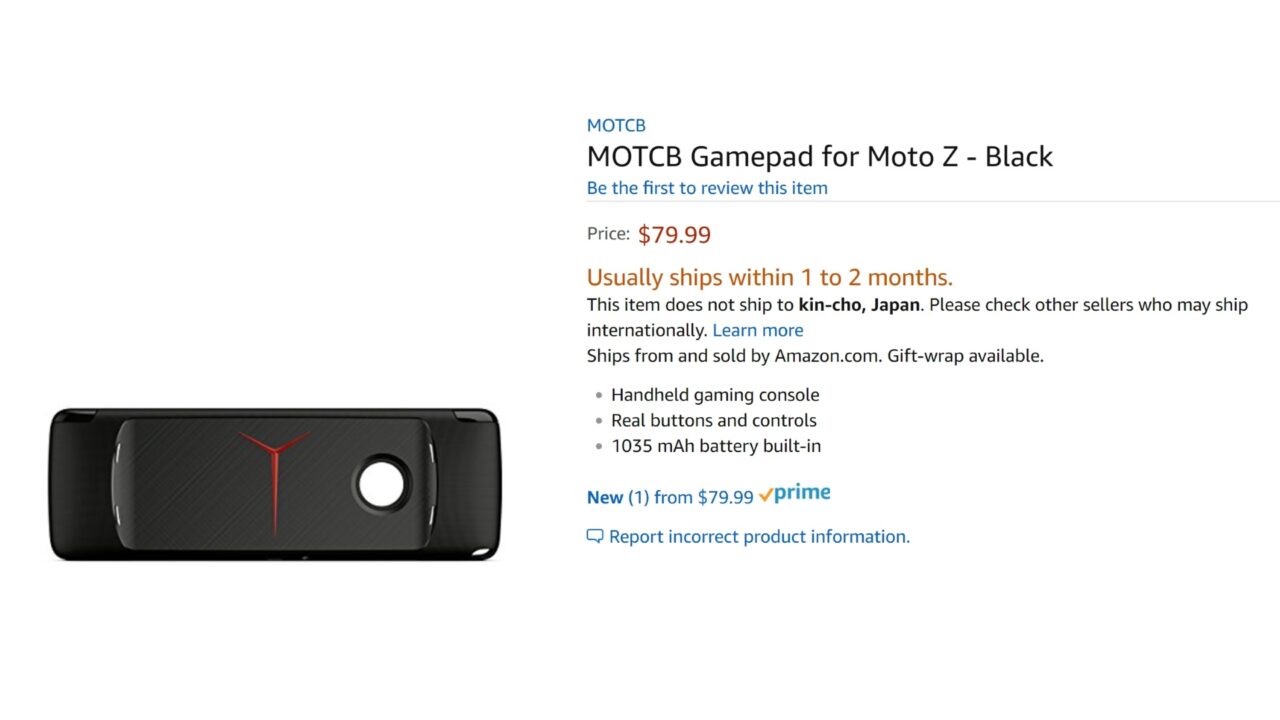Open the MOTCB brand link
Viewport: 1280px width, 720px height.
click(x=616, y=125)
